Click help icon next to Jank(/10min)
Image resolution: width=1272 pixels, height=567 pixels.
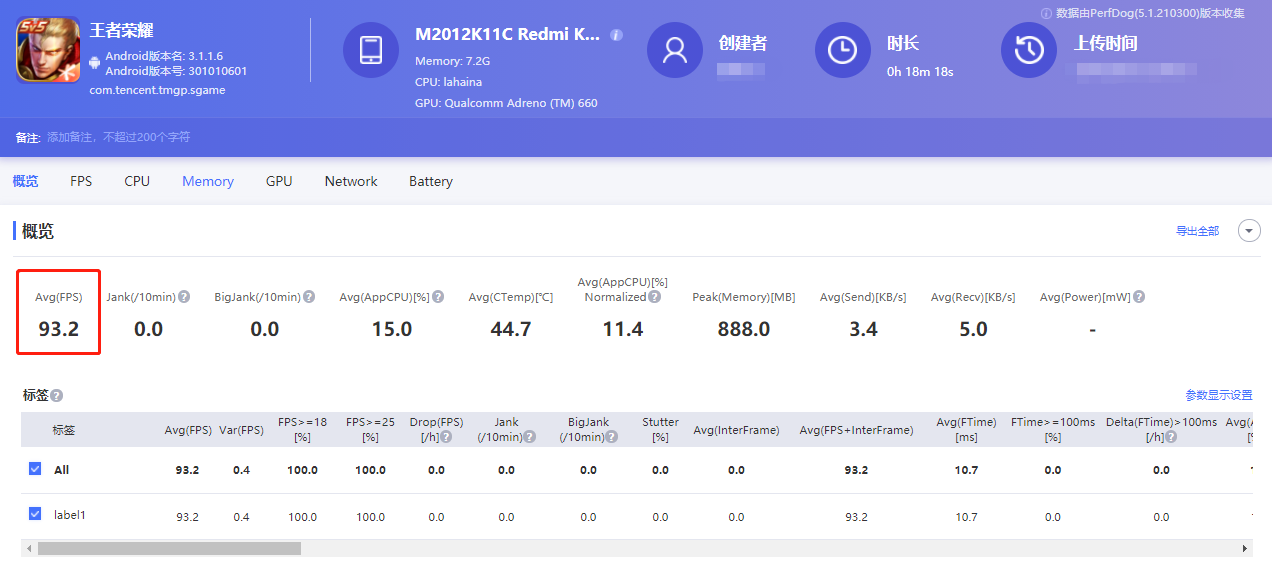(x=184, y=297)
